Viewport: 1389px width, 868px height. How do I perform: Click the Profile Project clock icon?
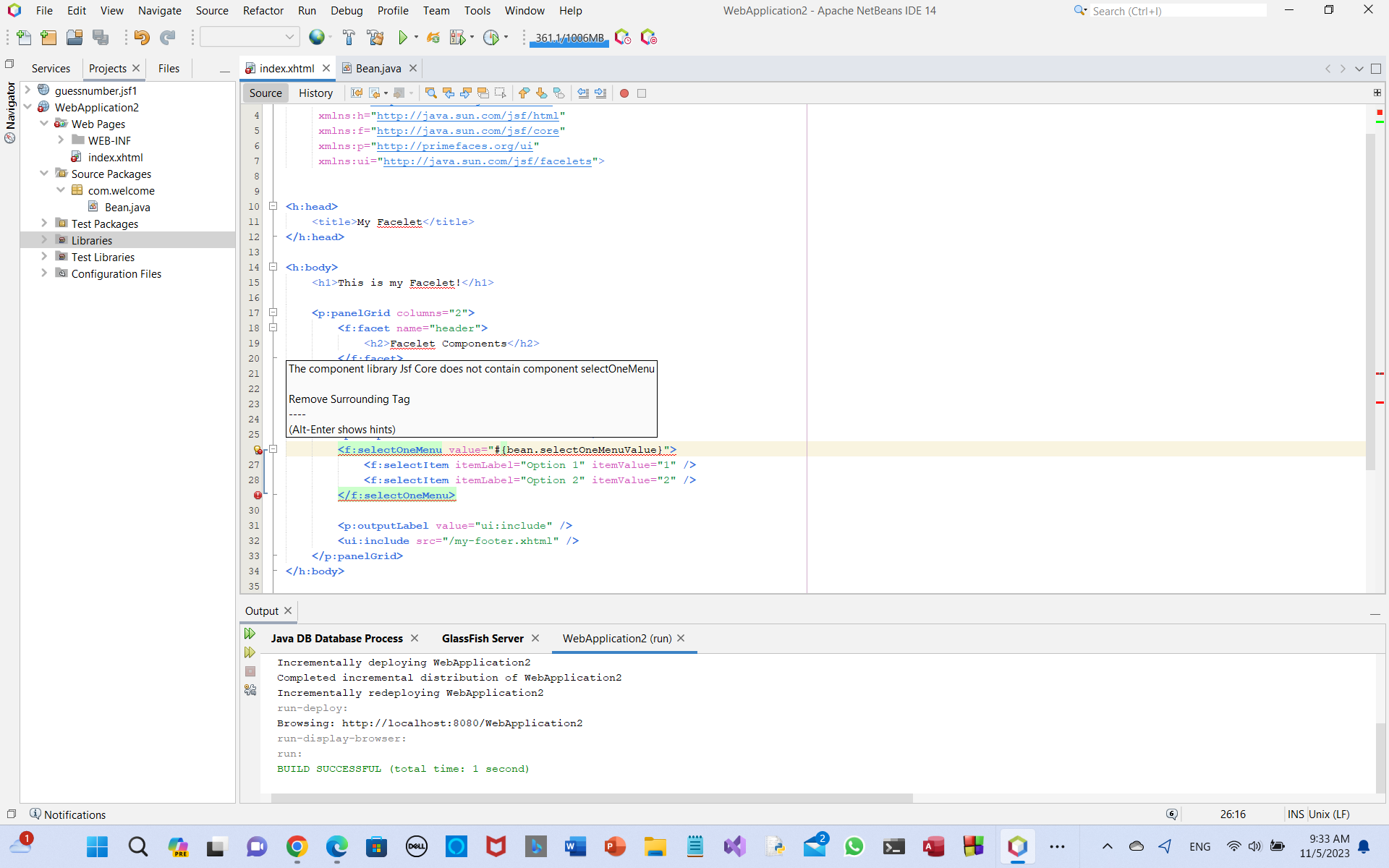[x=491, y=38]
